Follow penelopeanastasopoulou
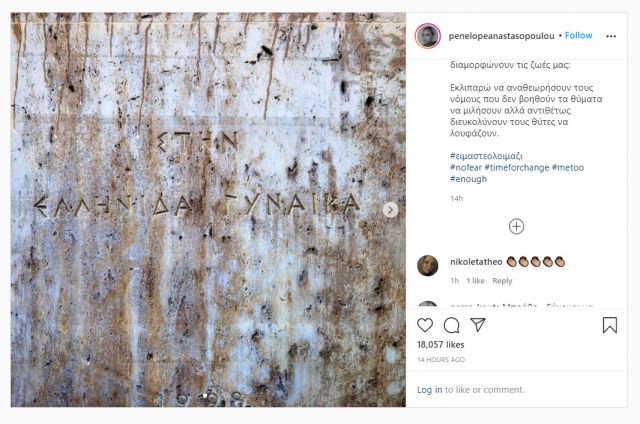Viewport: 640px width, 424px height. click(x=578, y=36)
